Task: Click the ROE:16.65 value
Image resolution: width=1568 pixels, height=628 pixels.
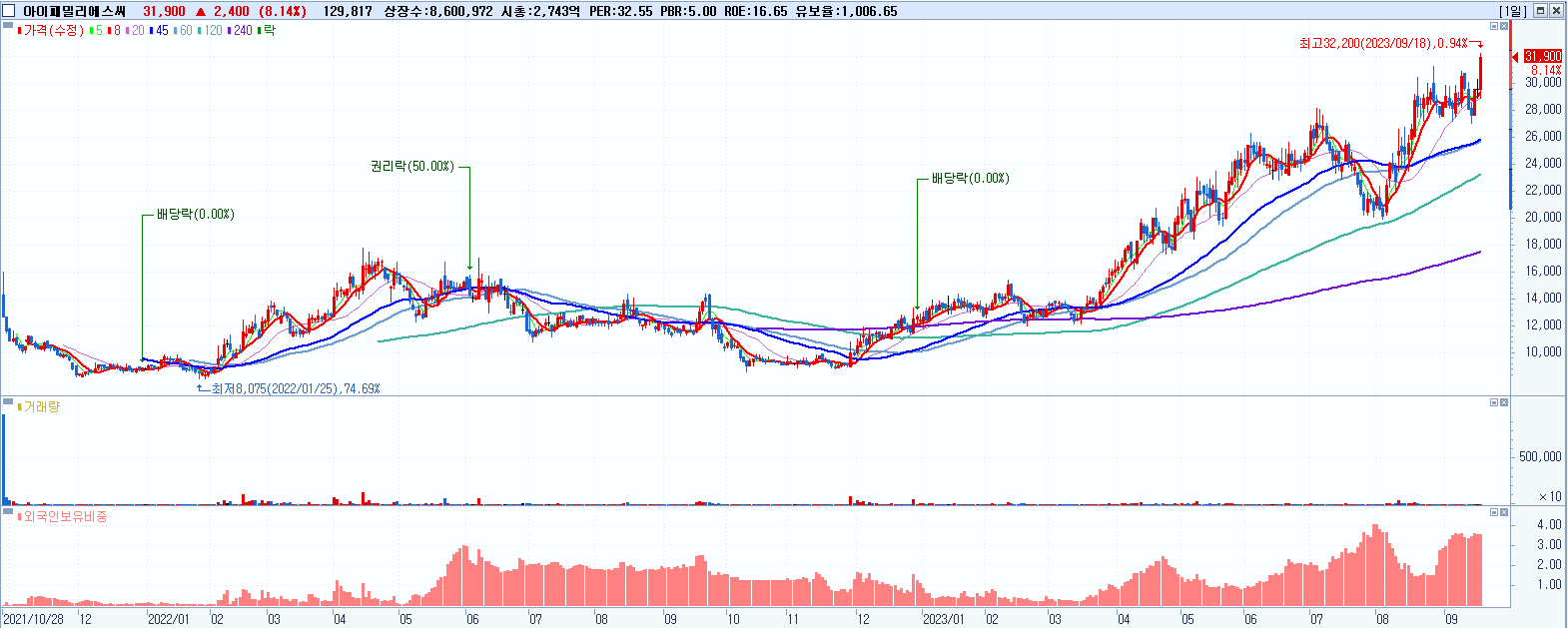Action: click(x=755, y=11)
